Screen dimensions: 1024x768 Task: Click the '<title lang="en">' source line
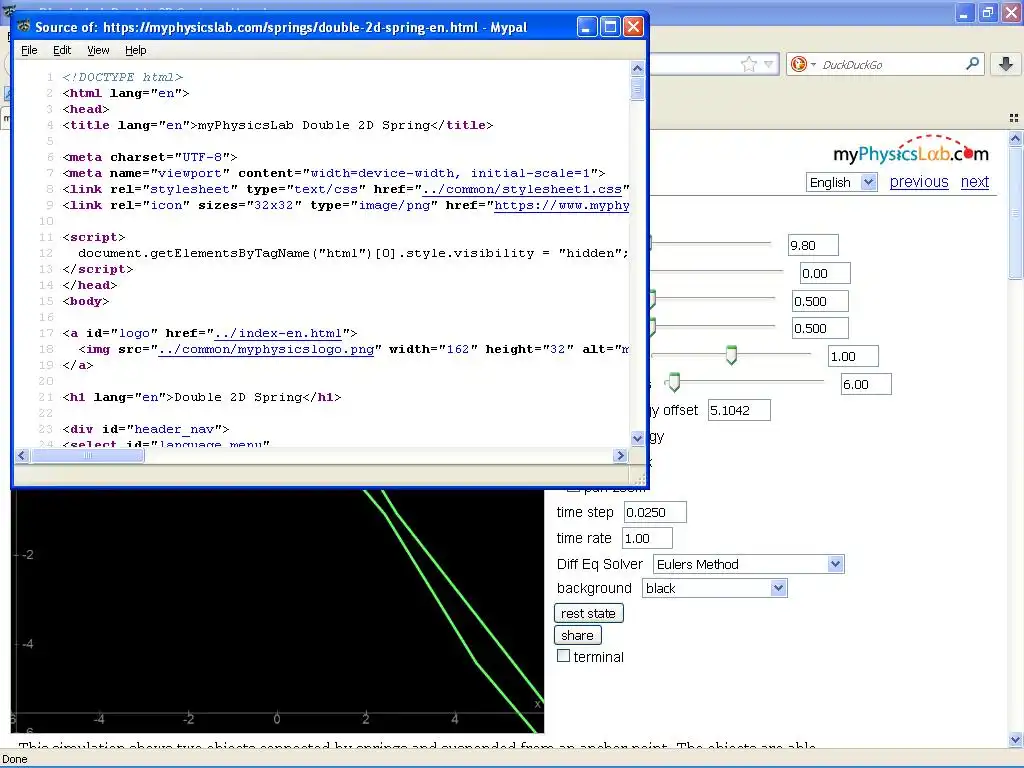tap(278, 125)
